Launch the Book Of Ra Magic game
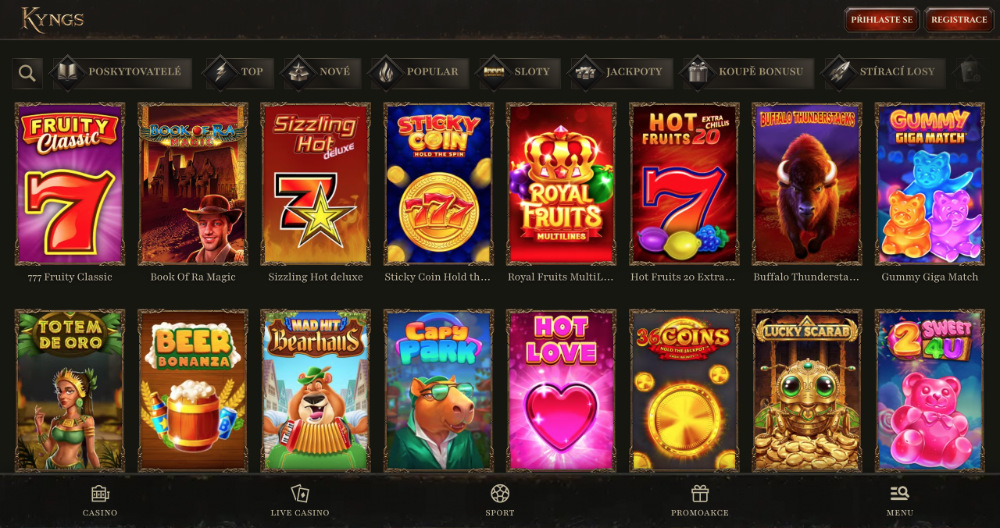This screenshot has height=528, width=1000. pyautogui.click(x=193, y=184)
